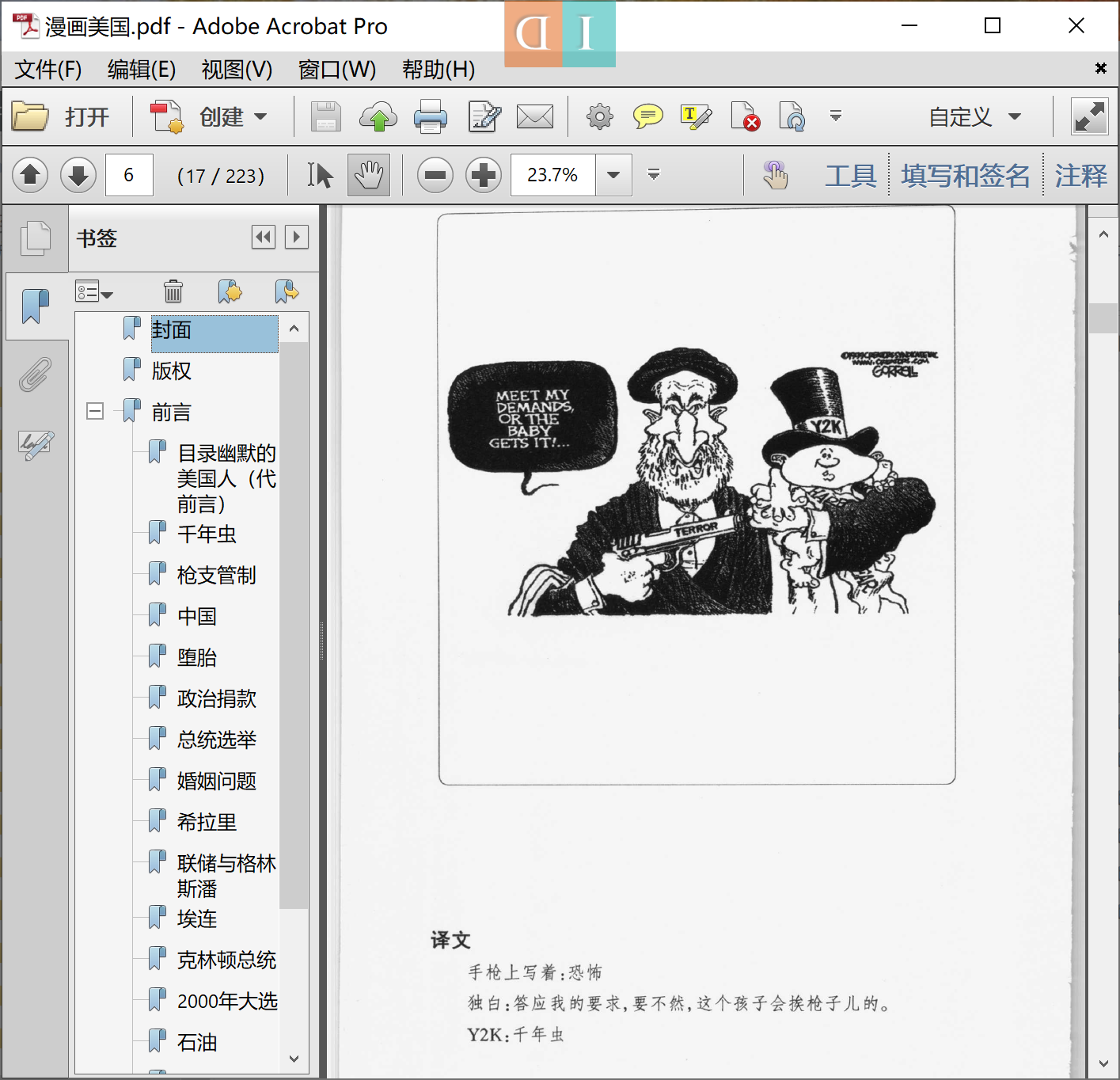Go to the previous page

coord(30,175)
